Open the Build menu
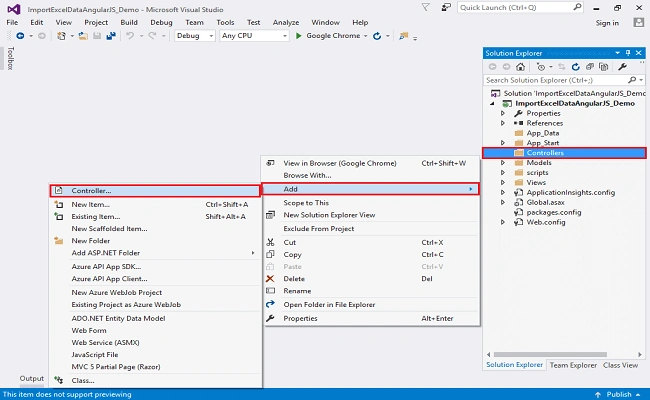 (x=129, y=22)
